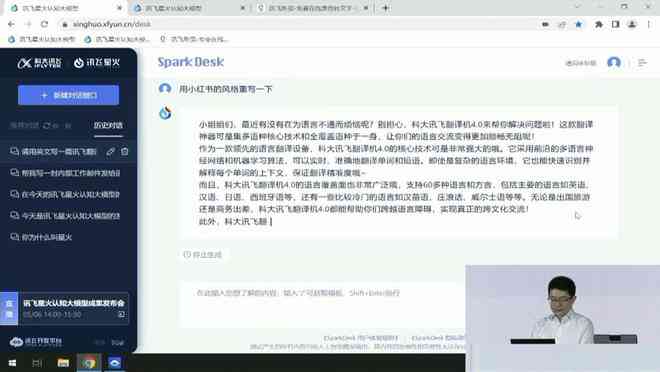Click the refresh batch icon in sidebar

(47, 125)
